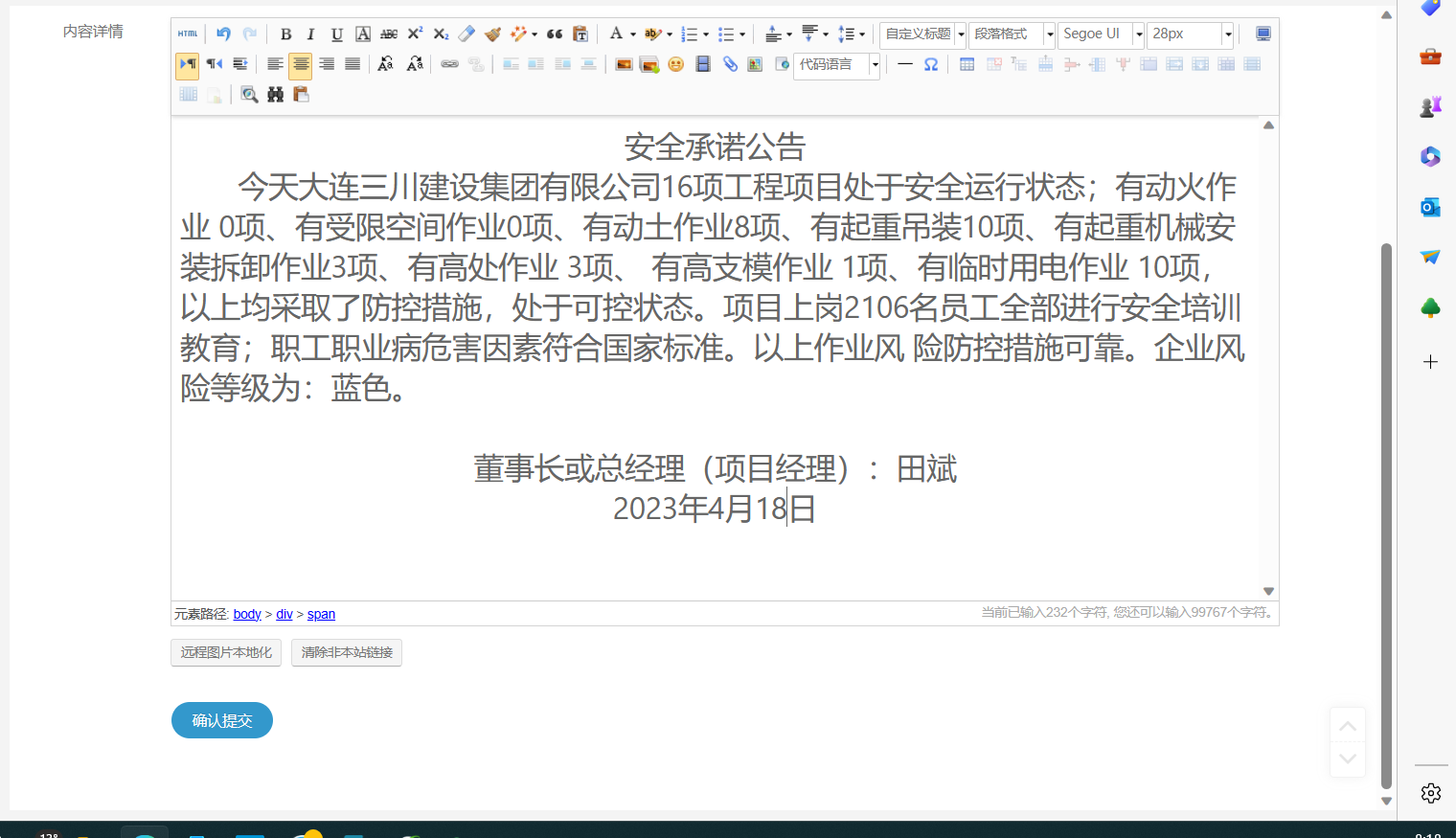This screenshot has height=838, width=1456.
Task: Toggle underline formatting
Action: 337,34
